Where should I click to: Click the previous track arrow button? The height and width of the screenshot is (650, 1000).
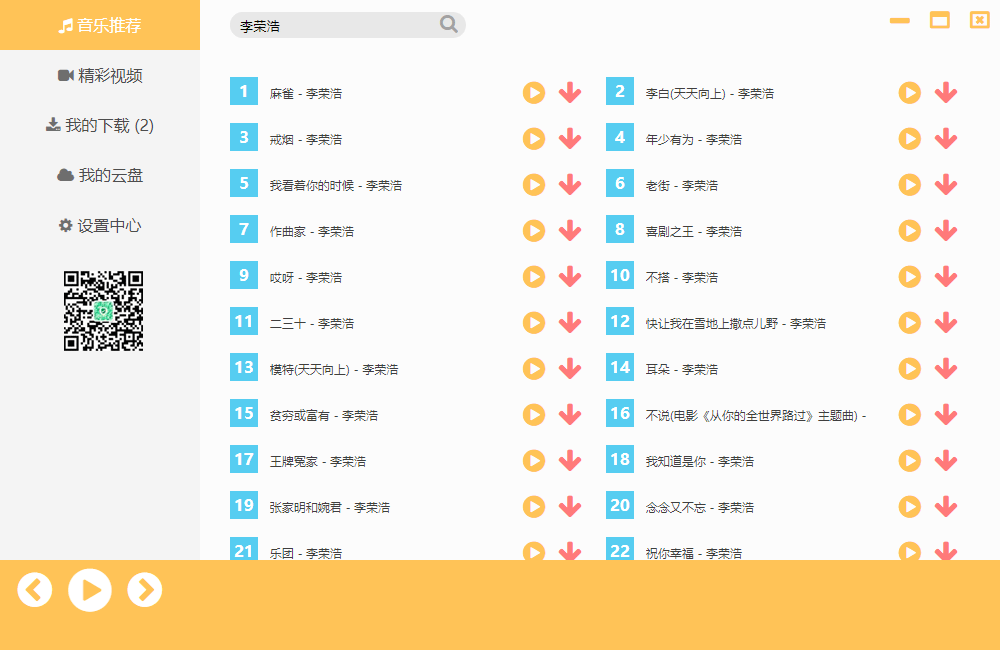(x=35, y=589)
